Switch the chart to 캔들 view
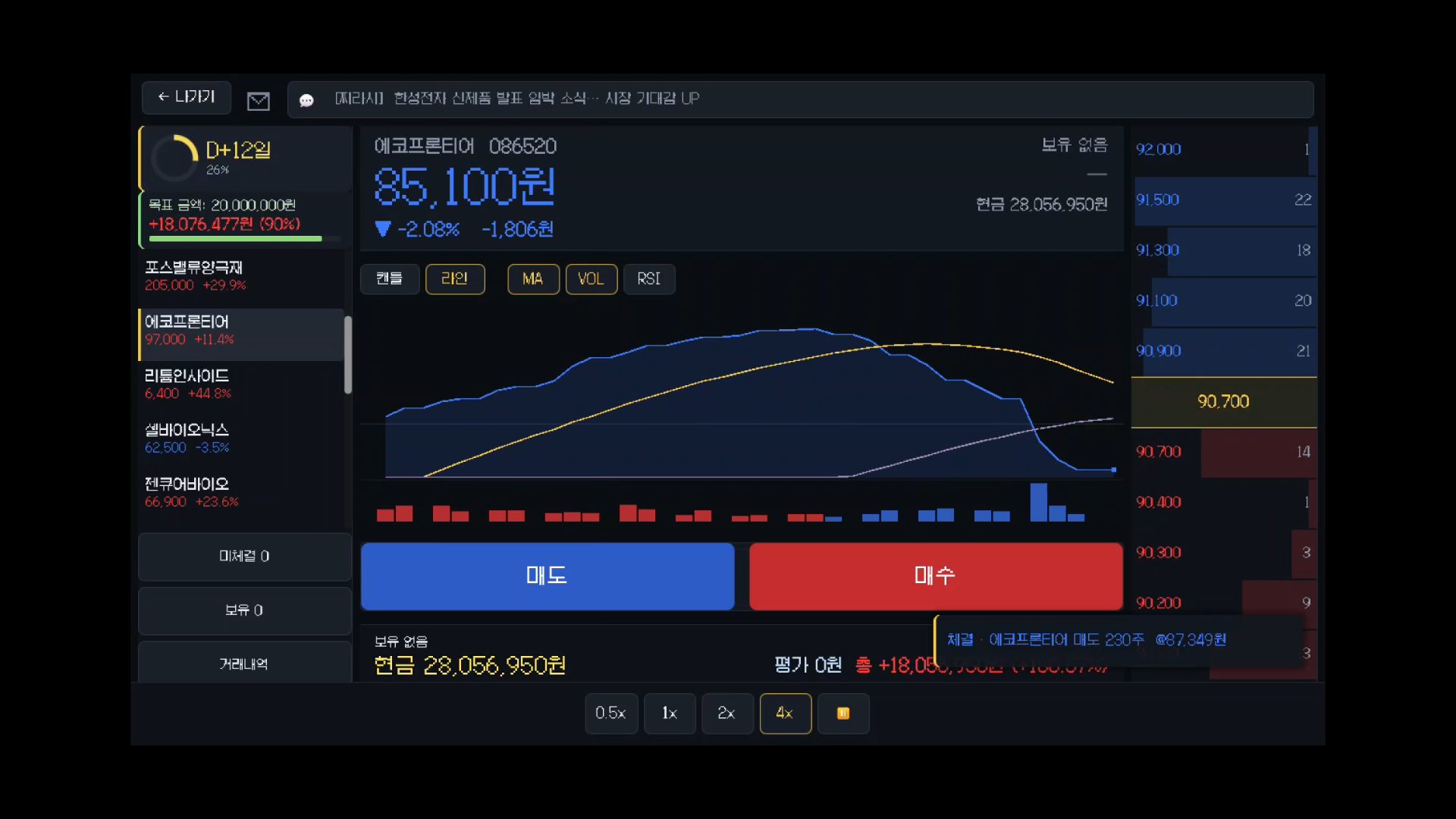1456x819 pixels. click(390, 279)
